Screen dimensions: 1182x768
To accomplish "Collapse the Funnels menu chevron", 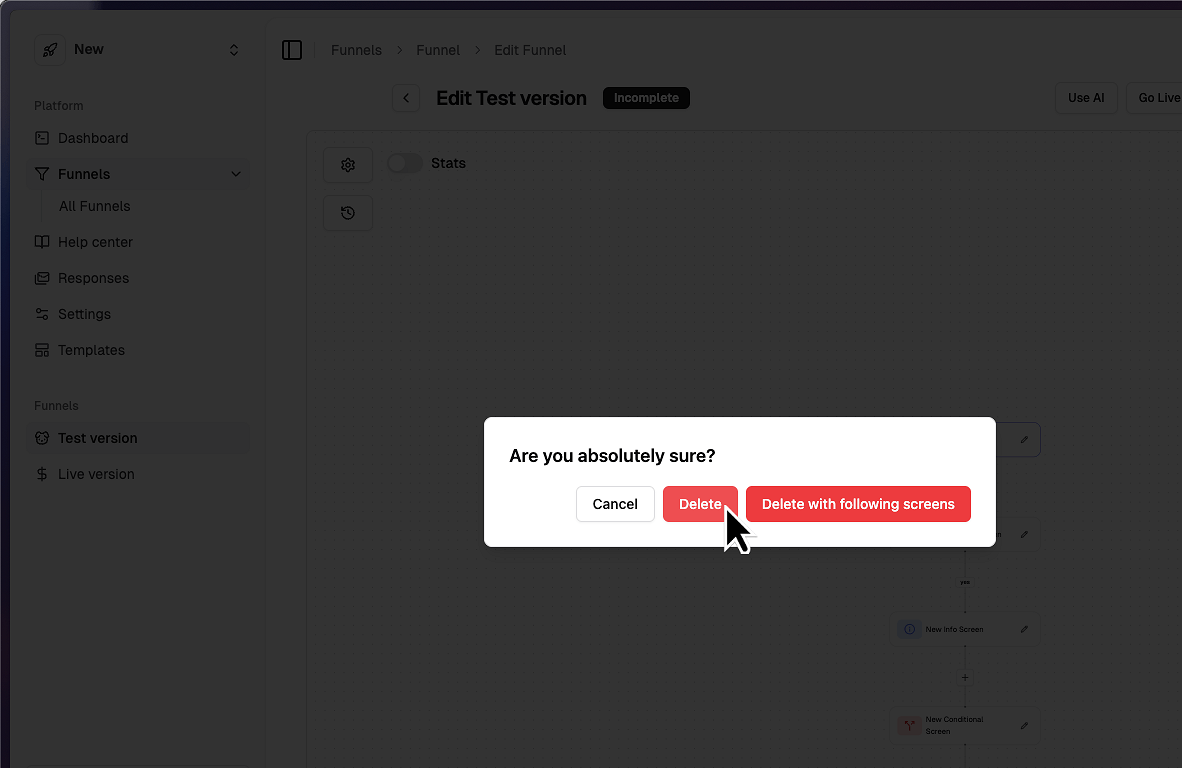I will coord(235,174).
